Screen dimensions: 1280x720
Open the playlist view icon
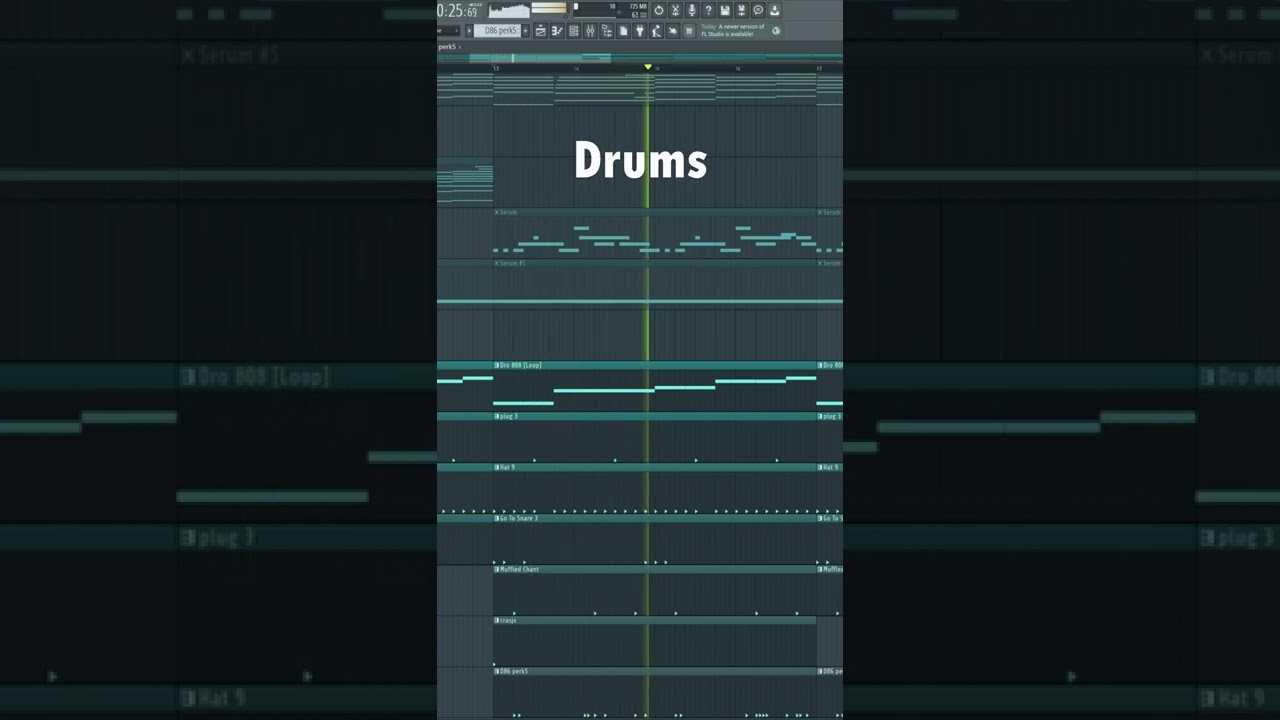point(540,31)
